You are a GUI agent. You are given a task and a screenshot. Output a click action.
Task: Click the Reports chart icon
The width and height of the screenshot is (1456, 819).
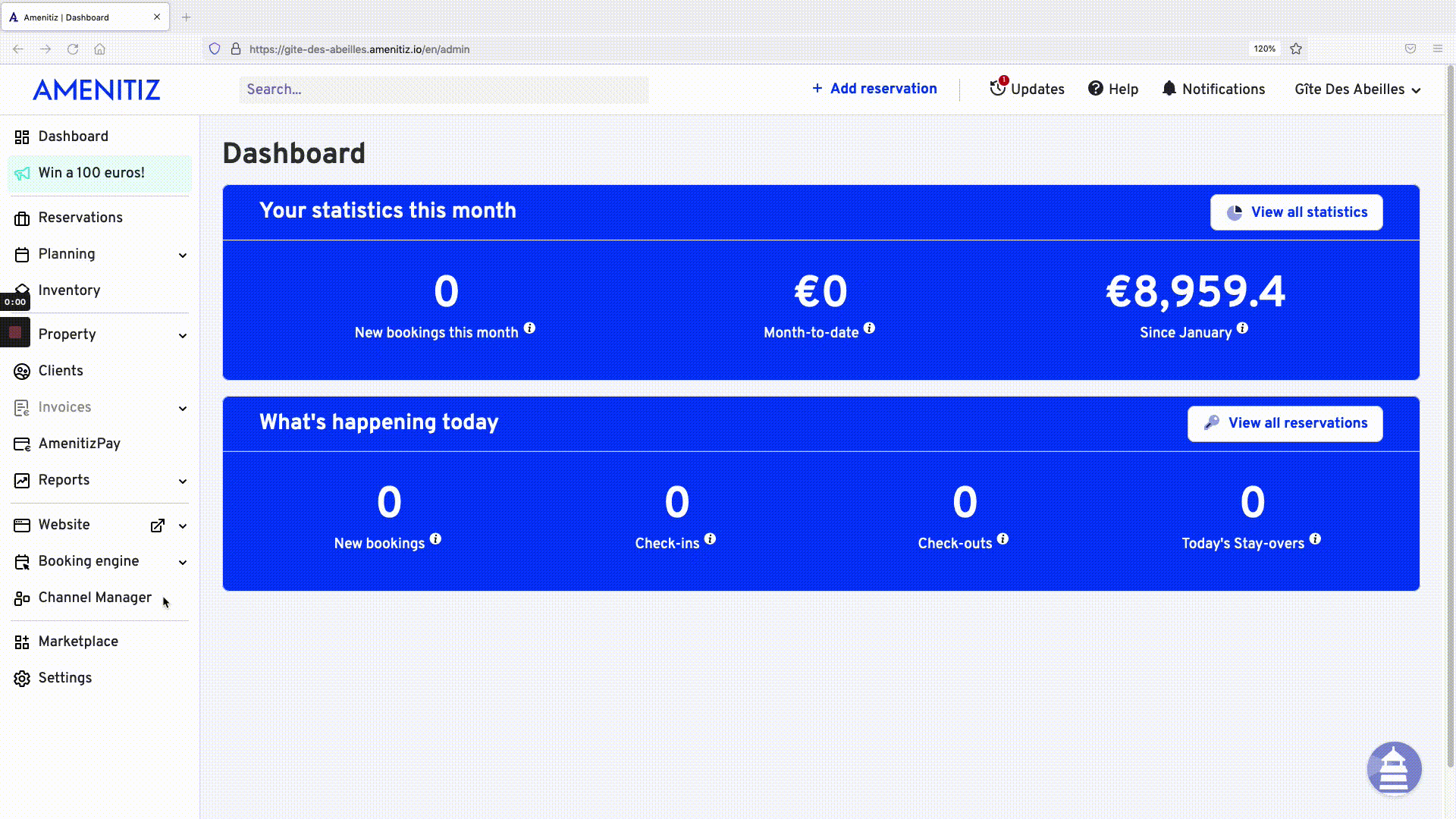22,481
